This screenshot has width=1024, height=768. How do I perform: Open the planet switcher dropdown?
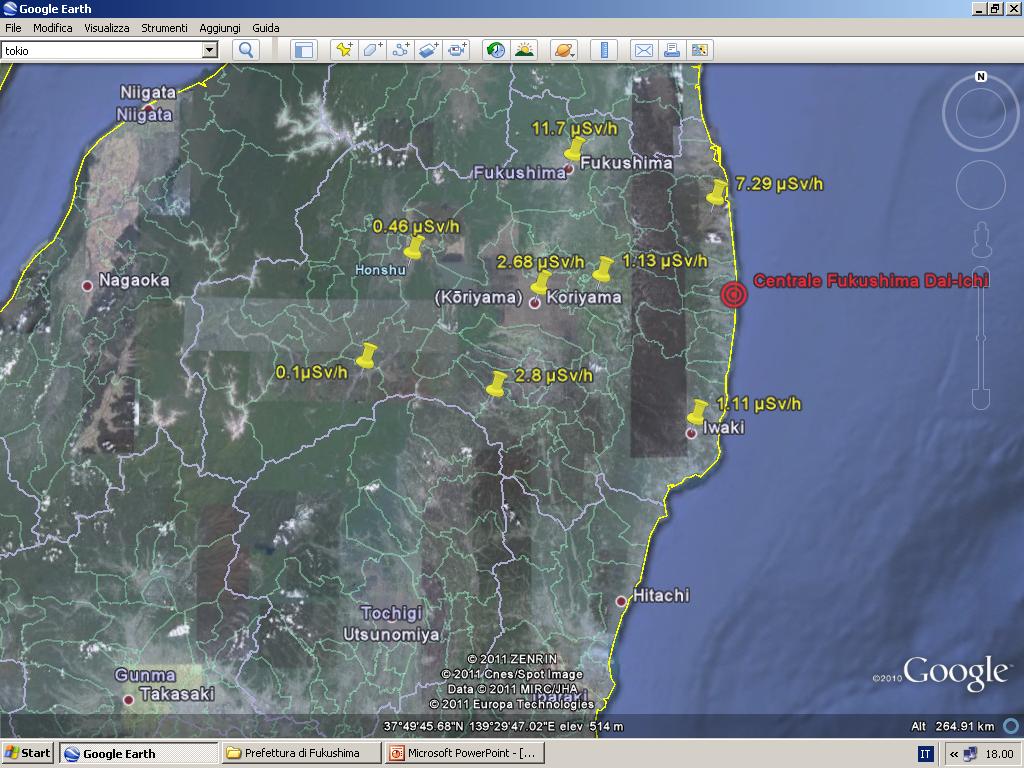pyautogui.click(x=564, y=50)
